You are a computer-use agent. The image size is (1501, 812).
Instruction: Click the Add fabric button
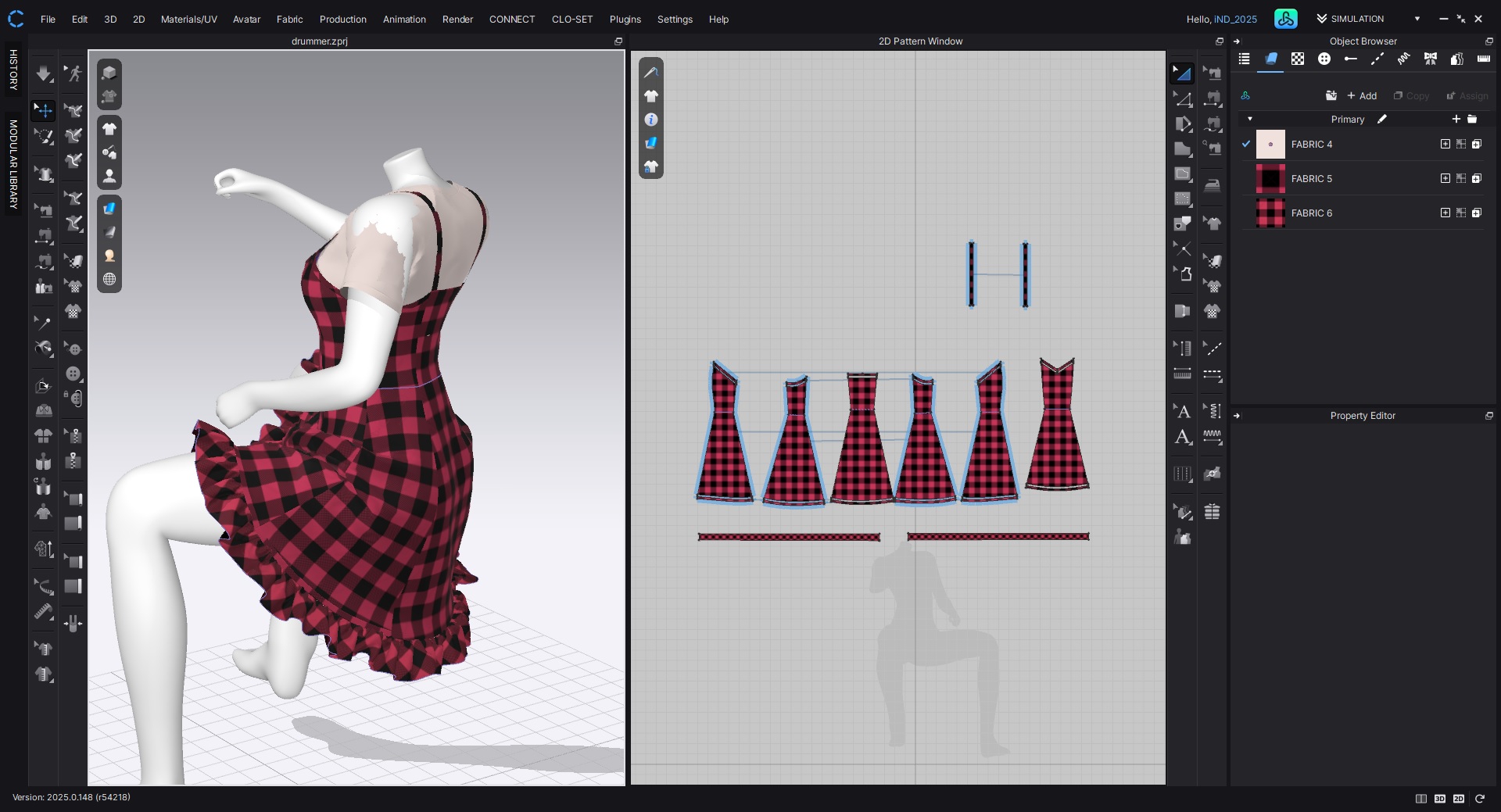[1362, 95]
